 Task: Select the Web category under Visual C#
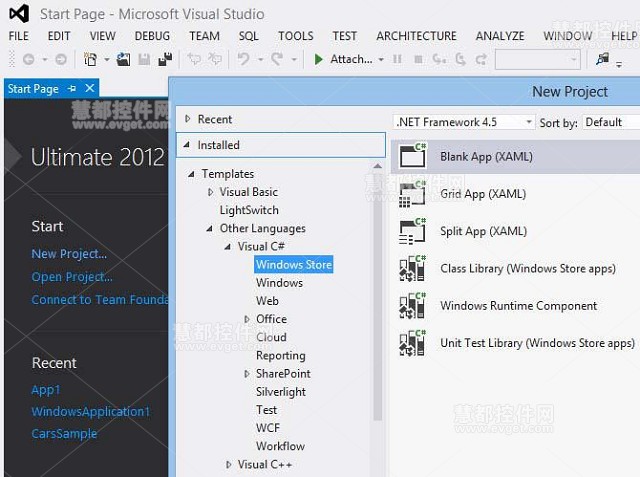point(267,301)
